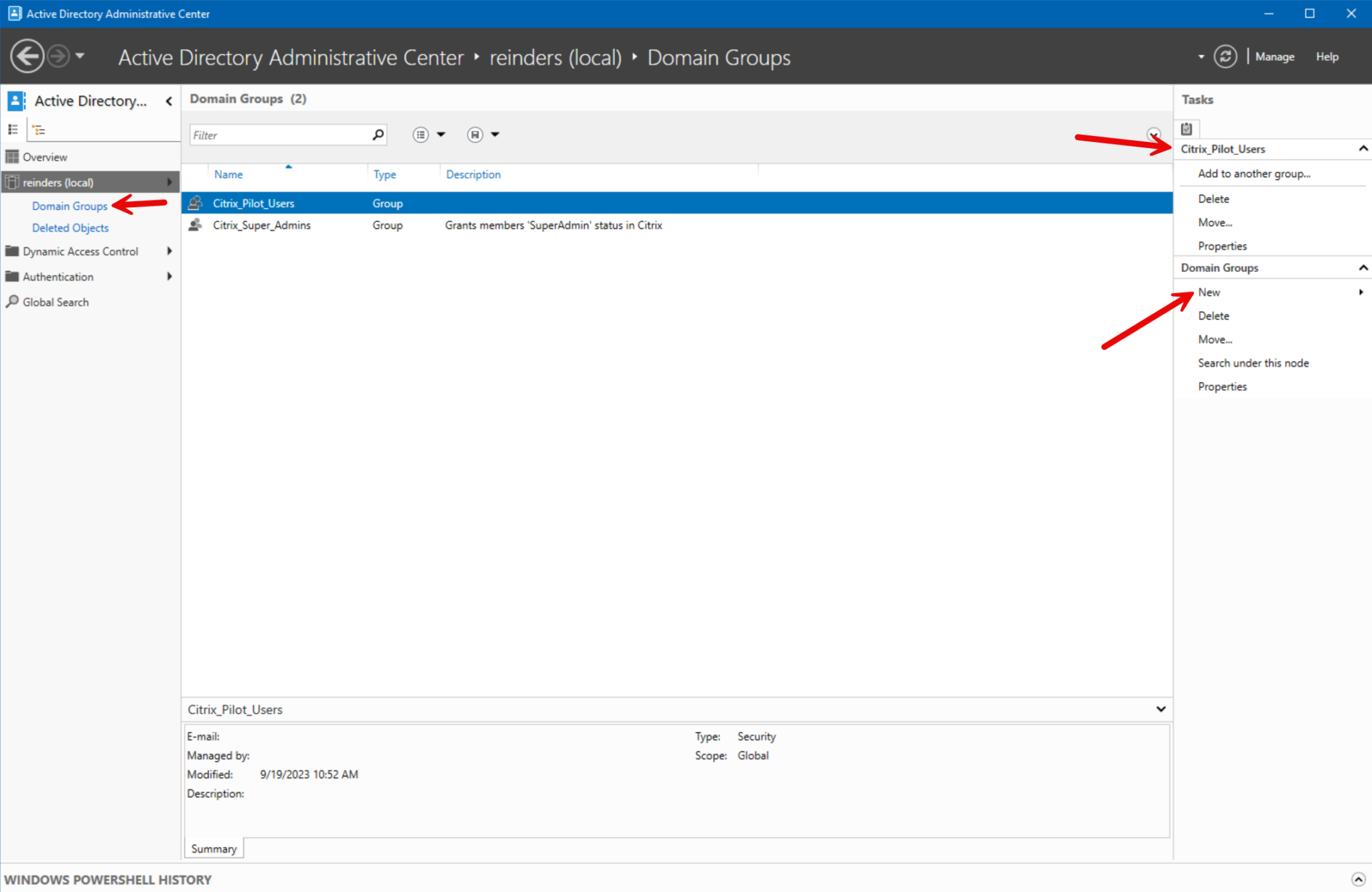Viewport: 1372px width, 892px height.
Task: Expand the Authentication node
Action: [x=170, y=276]
